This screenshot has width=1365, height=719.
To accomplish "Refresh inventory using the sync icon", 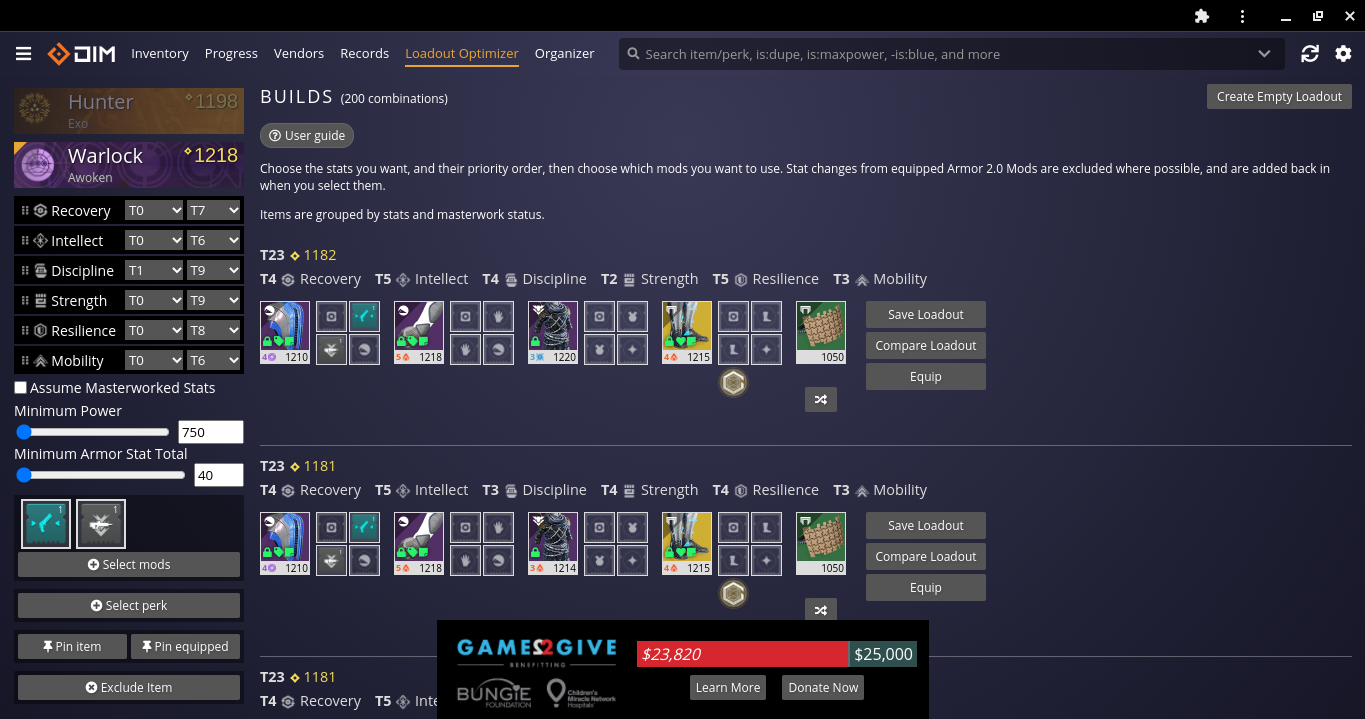I will (x=1310, y=54).
